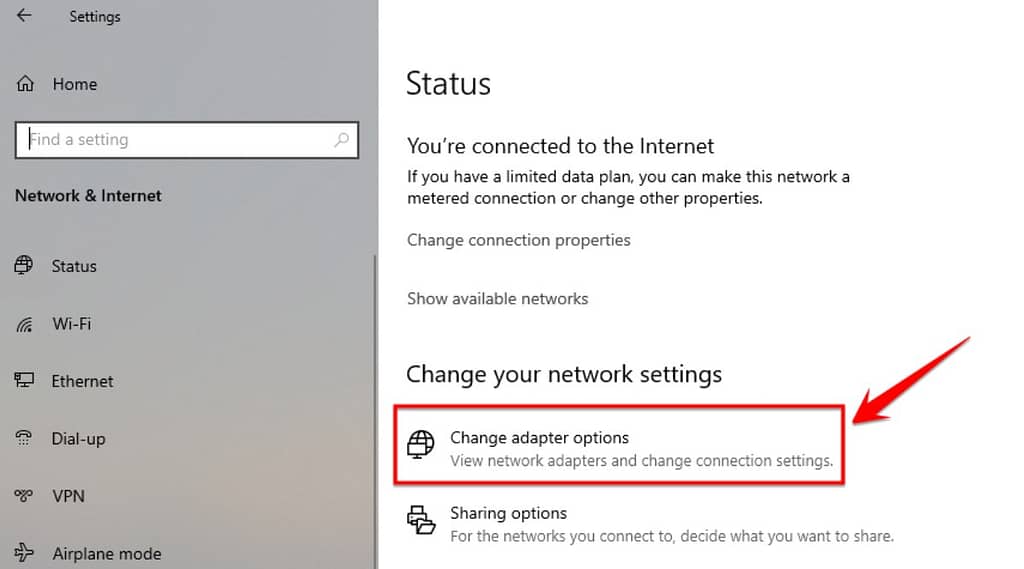The height and width of the screenshot is (569, 1024).
Task: Focus the Find a setting field
Action: point(187,140)
